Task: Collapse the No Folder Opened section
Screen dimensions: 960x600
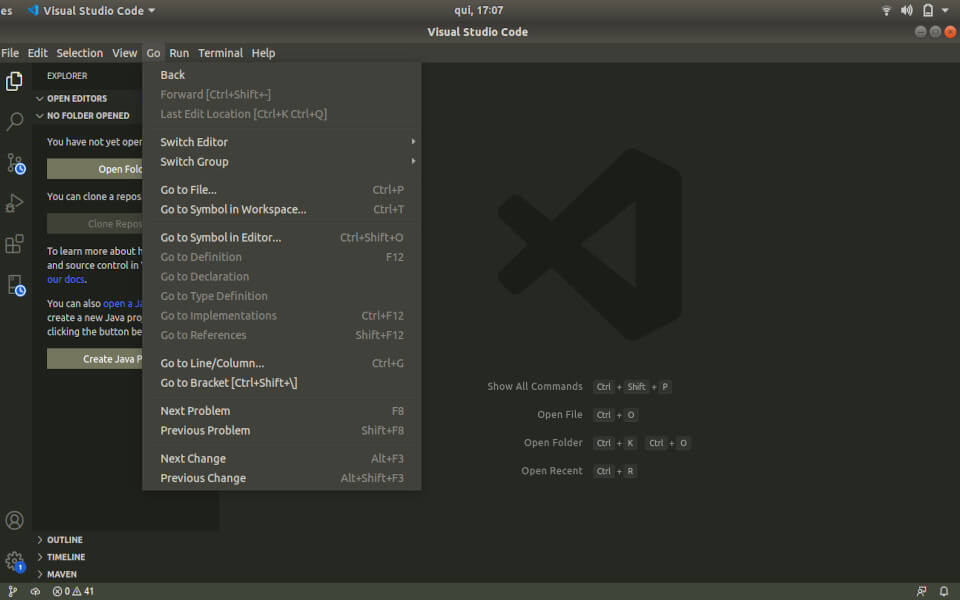Action: click(88, 116)
